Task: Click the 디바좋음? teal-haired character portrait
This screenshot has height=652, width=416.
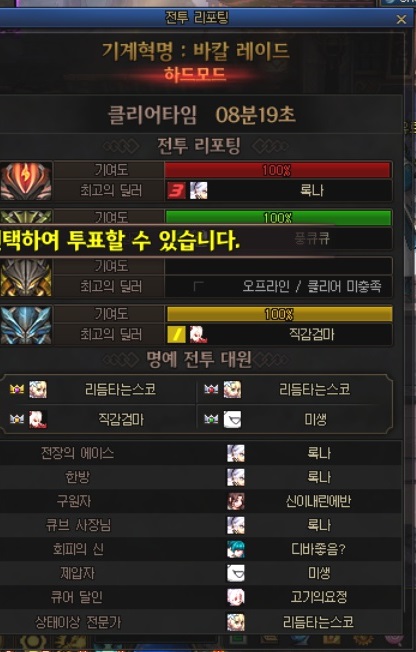Action: click(x=236, y=549)
